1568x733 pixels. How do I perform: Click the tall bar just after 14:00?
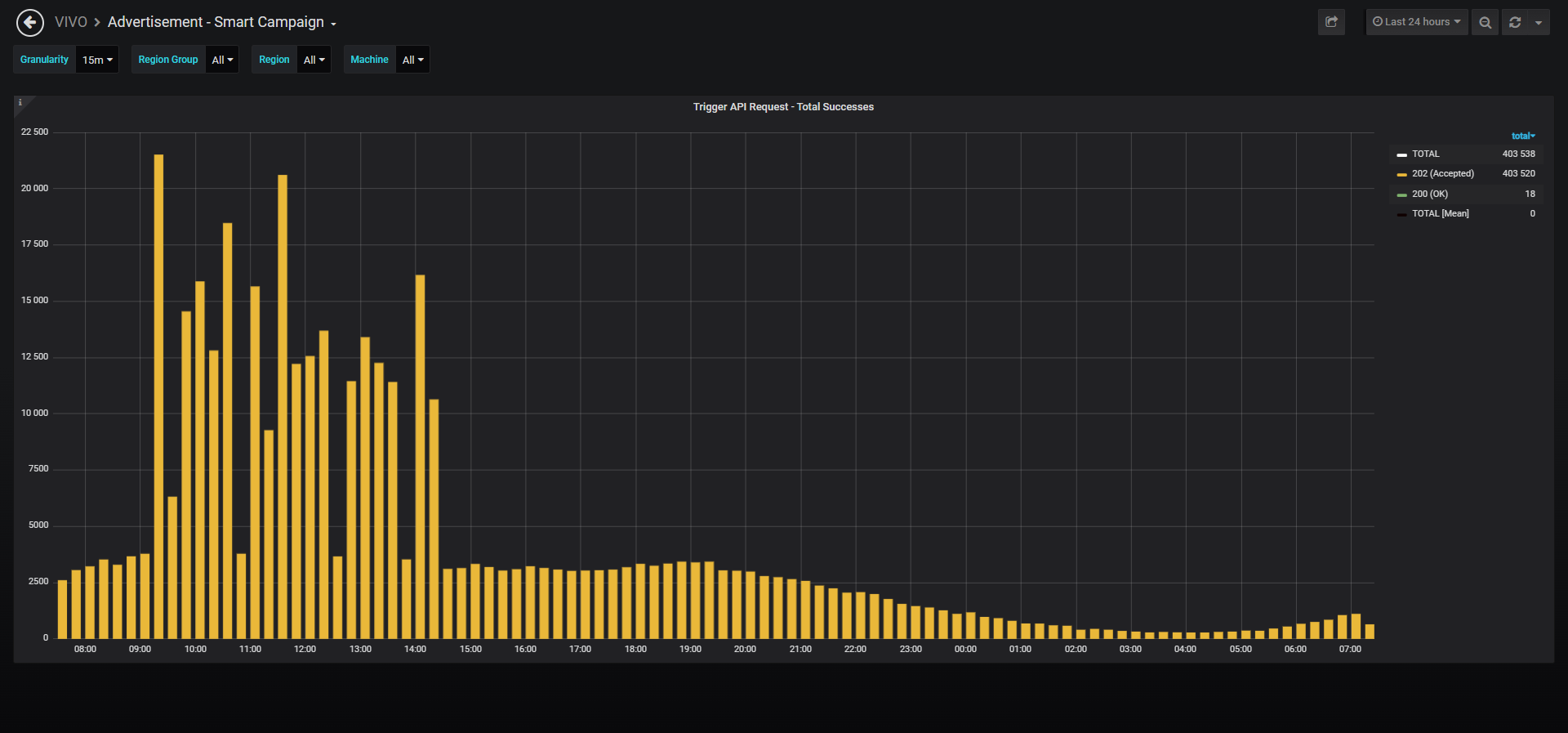(x=420, y=456)
